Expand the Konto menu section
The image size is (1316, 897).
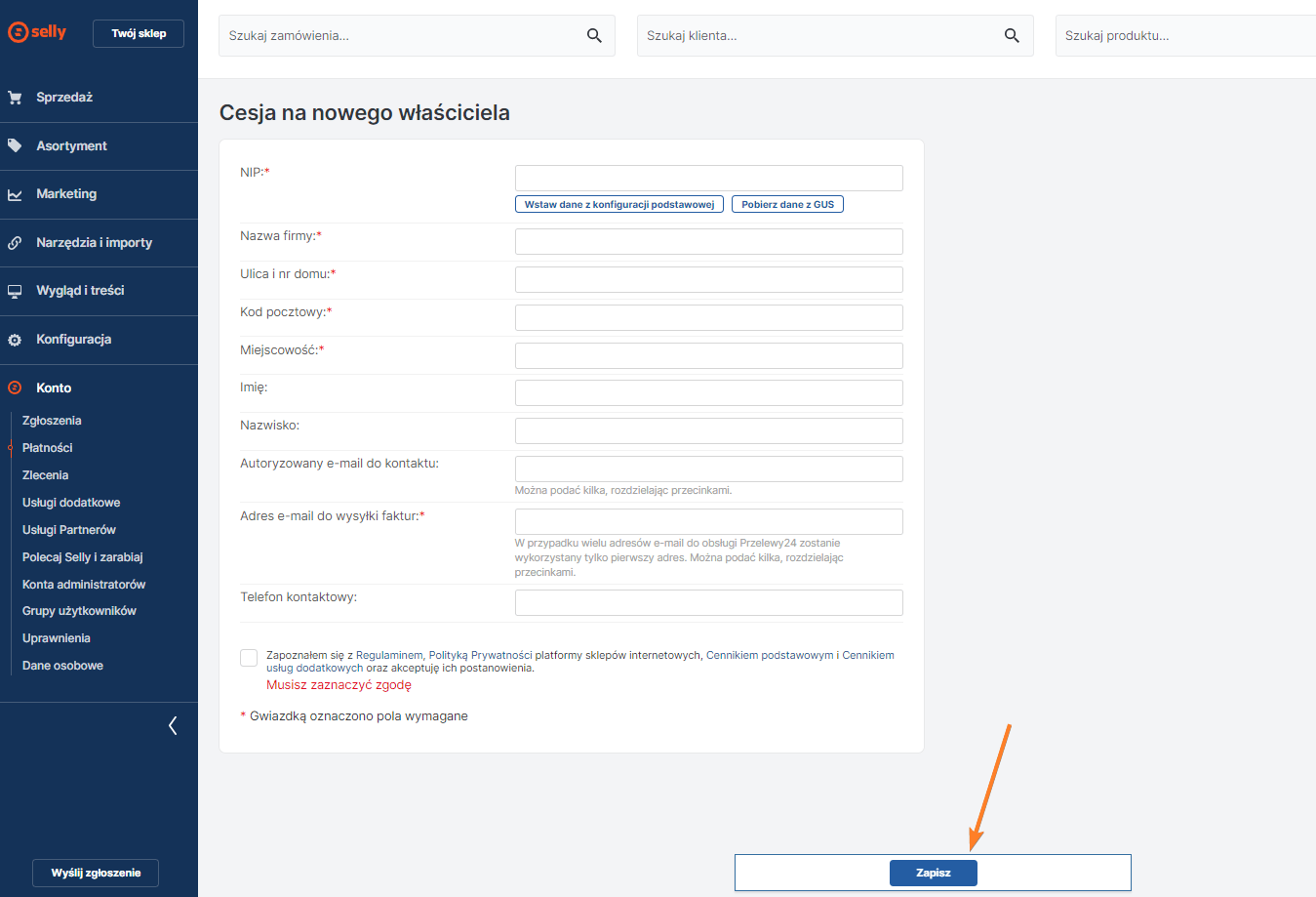click(x=54, y=388)
